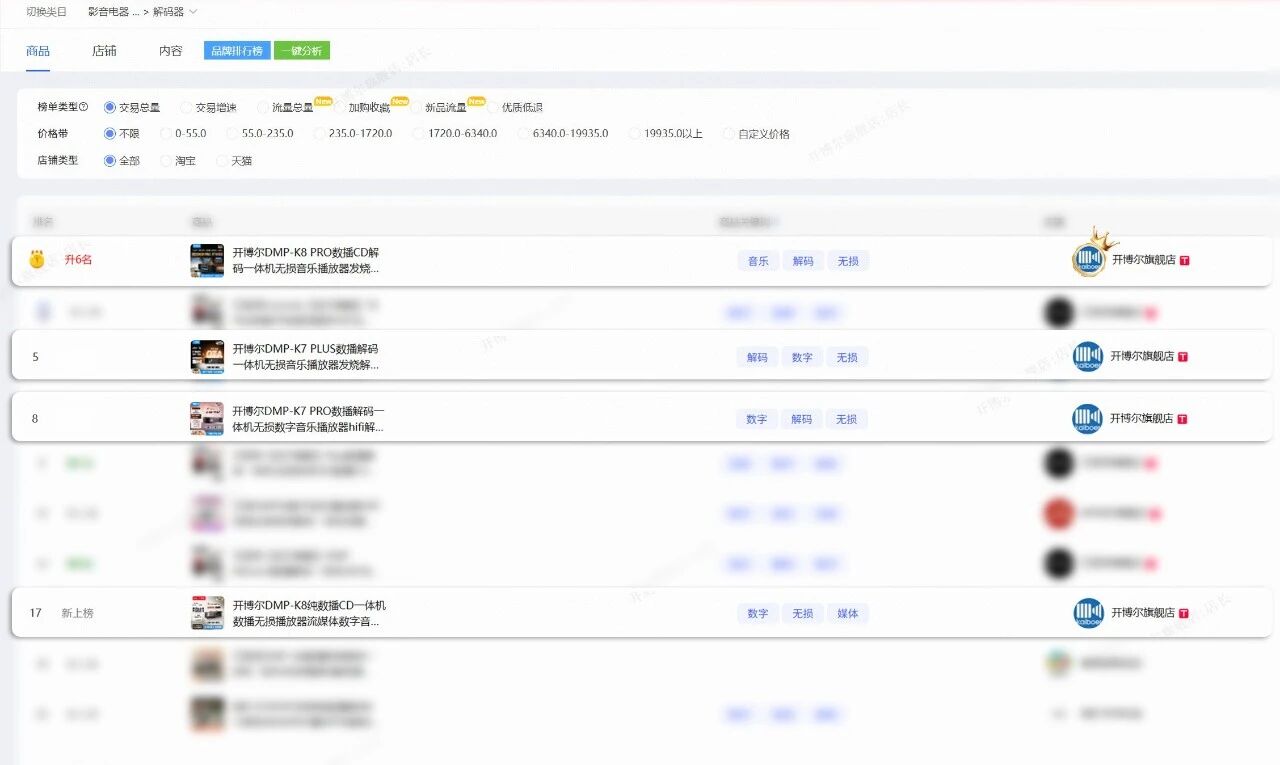Select the 交易增速 ranking type
This screenshot has height=765, width=1280.
coord(209,107)
